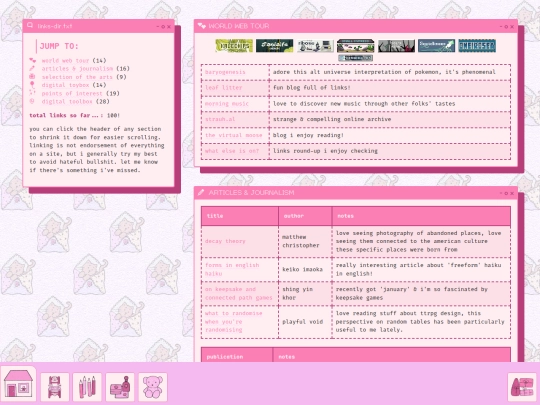540x405 pixels.
Task: Open the 'leaf litter' blog link
Action: pyautogui.click(x=224, y=87)
